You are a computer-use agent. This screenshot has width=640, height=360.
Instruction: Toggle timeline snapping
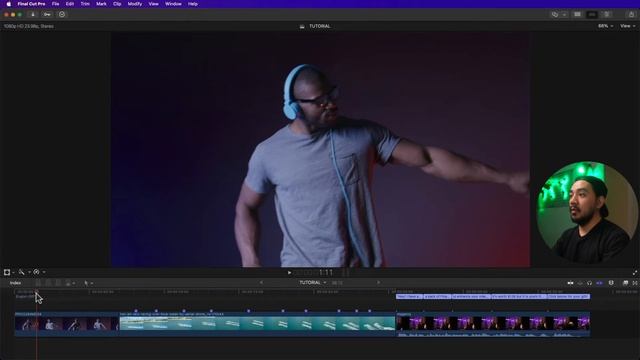tap(599, 283)
